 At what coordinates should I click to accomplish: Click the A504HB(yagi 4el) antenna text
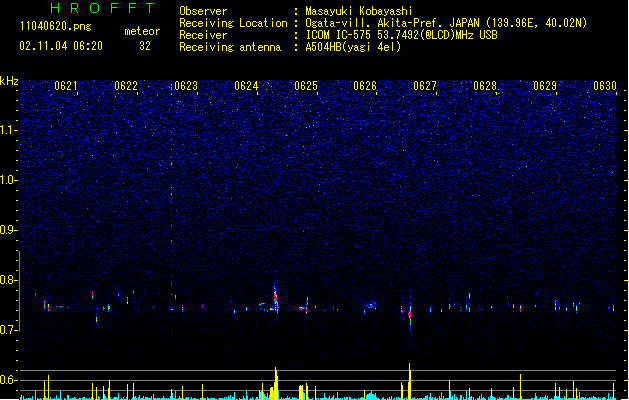[x=353, y=47]
